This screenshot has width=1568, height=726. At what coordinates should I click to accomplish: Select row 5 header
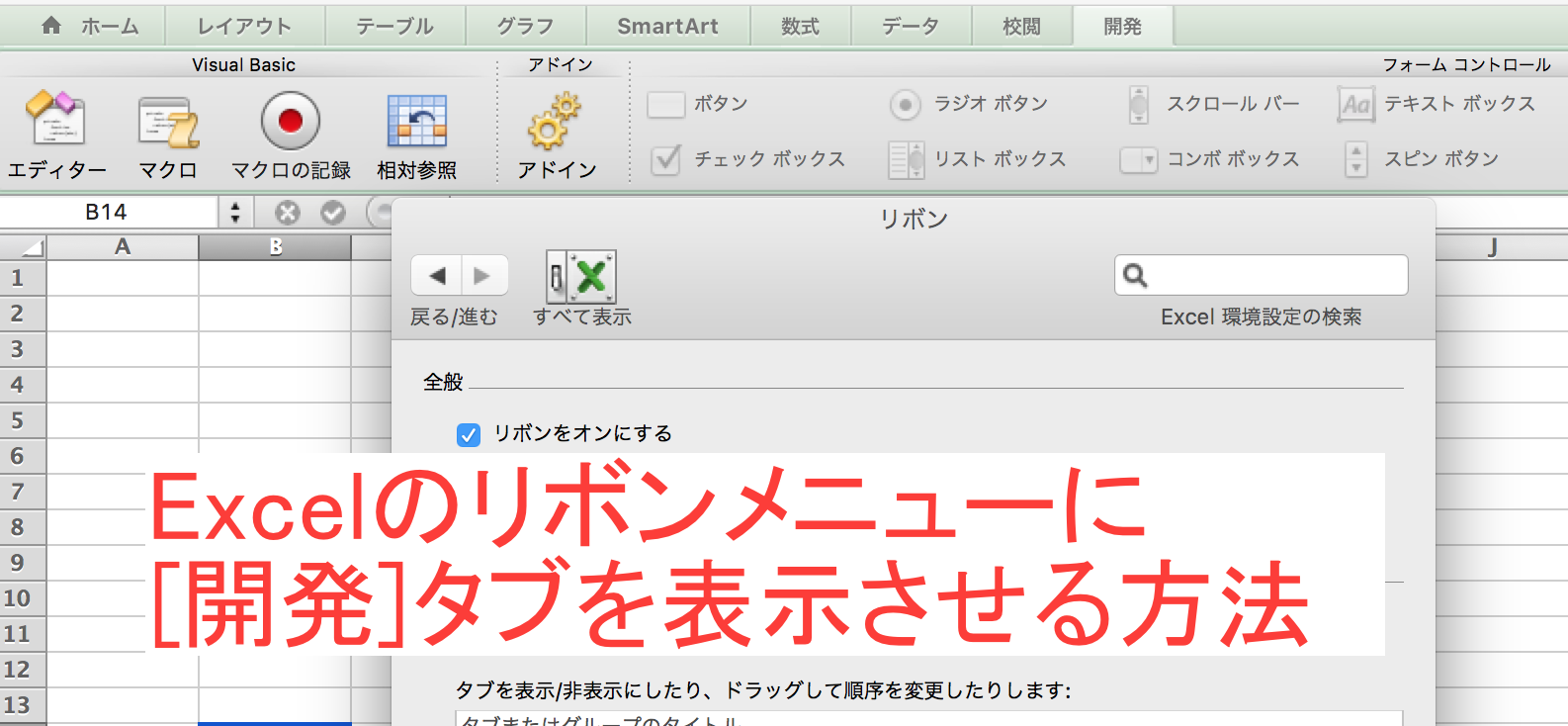[23, 420]
